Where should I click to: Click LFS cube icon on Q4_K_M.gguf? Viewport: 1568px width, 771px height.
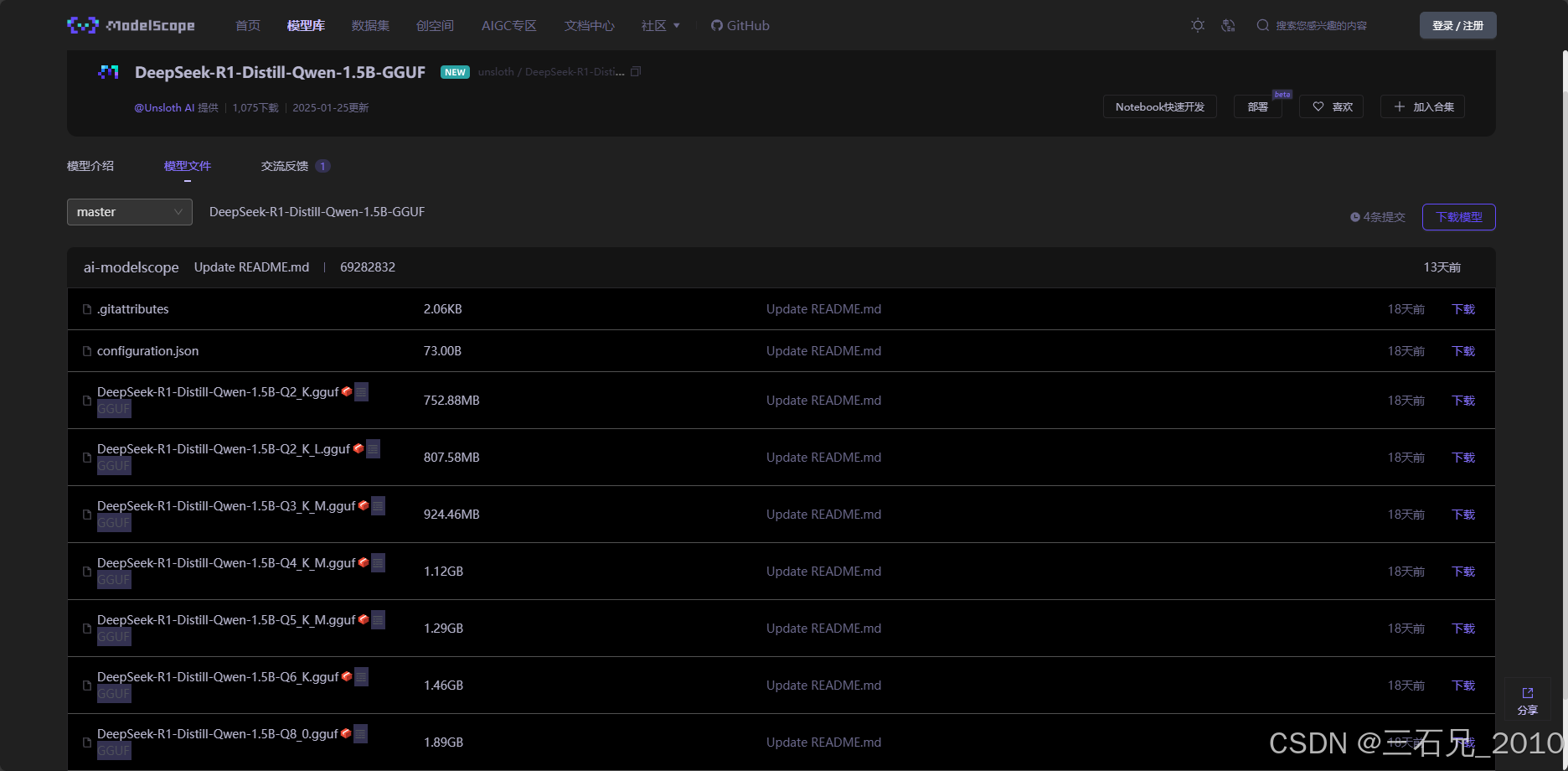(364, 562)
